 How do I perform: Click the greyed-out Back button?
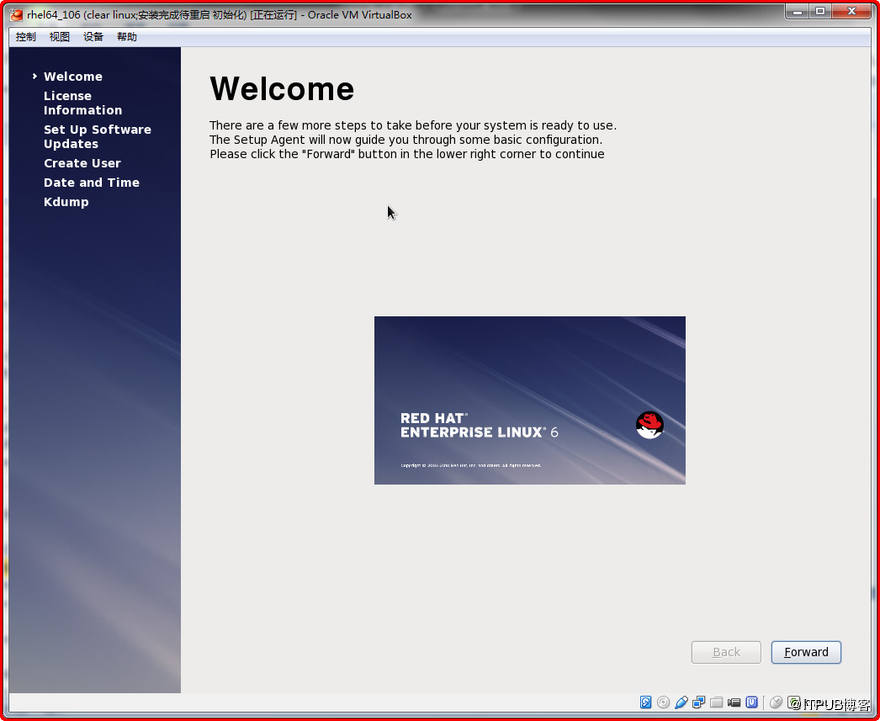(x=726, y=652)
